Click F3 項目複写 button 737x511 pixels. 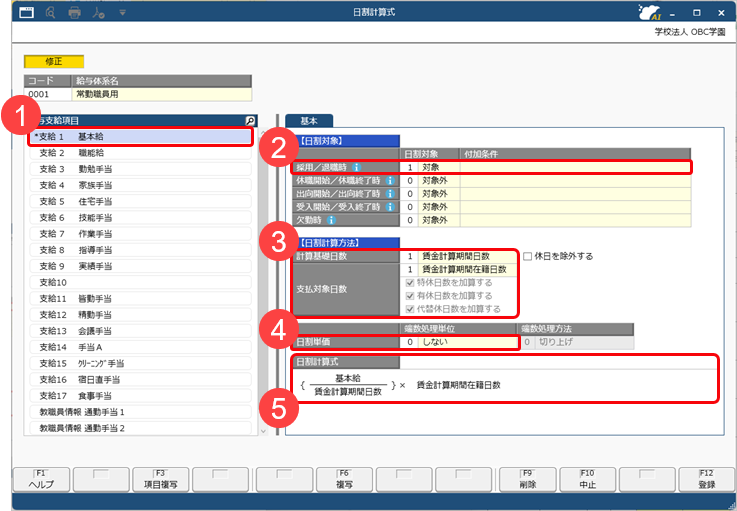[161, 480]
